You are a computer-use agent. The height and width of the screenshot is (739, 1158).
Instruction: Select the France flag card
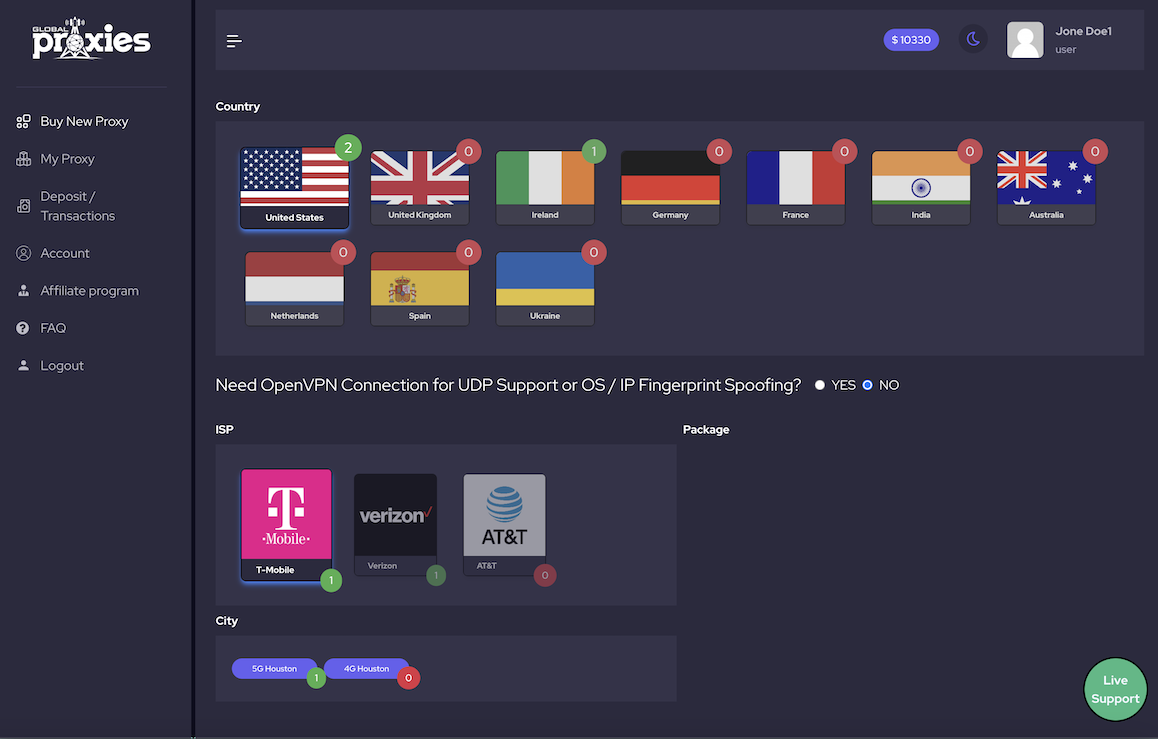(x=795, y=188)
